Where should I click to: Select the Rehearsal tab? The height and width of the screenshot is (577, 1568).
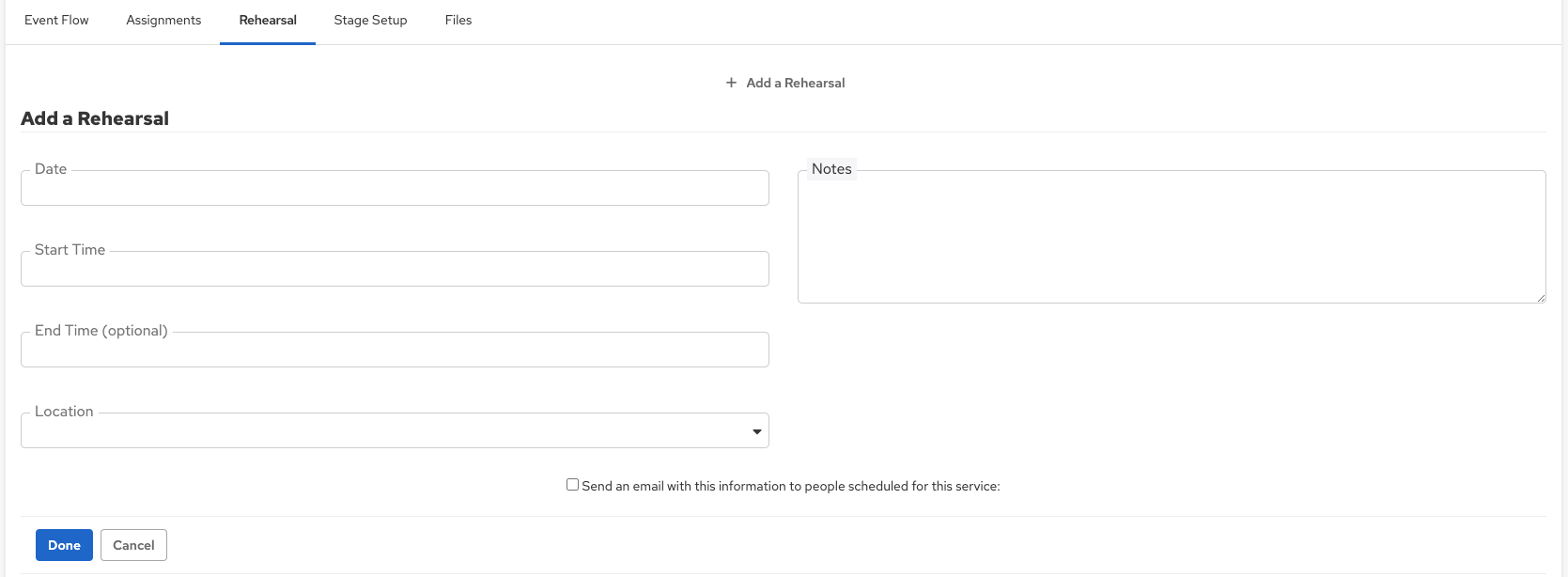coord(267,20)
